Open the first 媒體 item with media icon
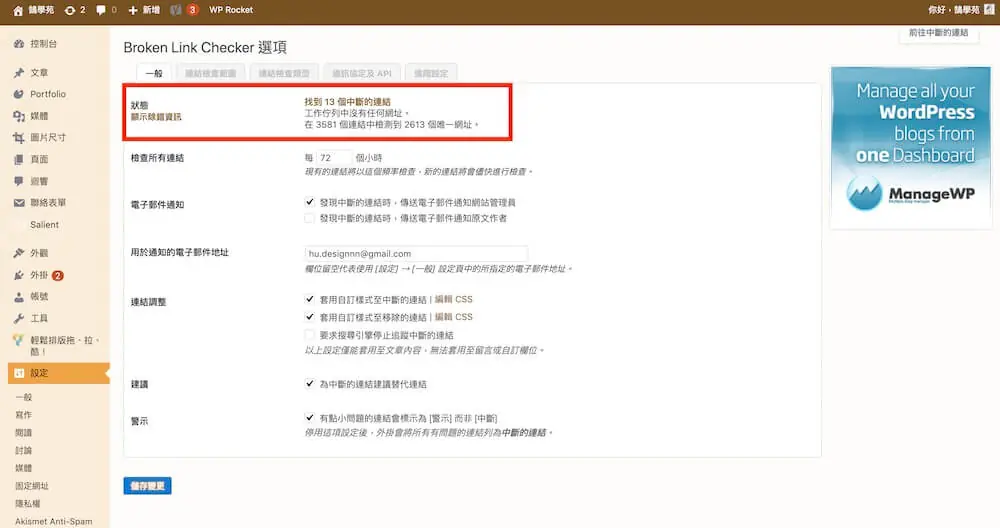Image resolution: width=1000 pixels, height=528 pixels. click(x=19, y=116)
